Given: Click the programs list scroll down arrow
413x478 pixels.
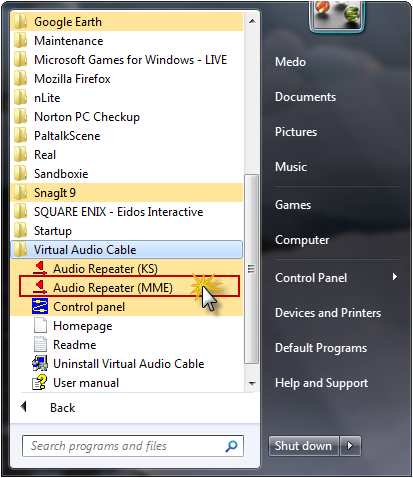Looking at the screenshot, I should point(252,383).
